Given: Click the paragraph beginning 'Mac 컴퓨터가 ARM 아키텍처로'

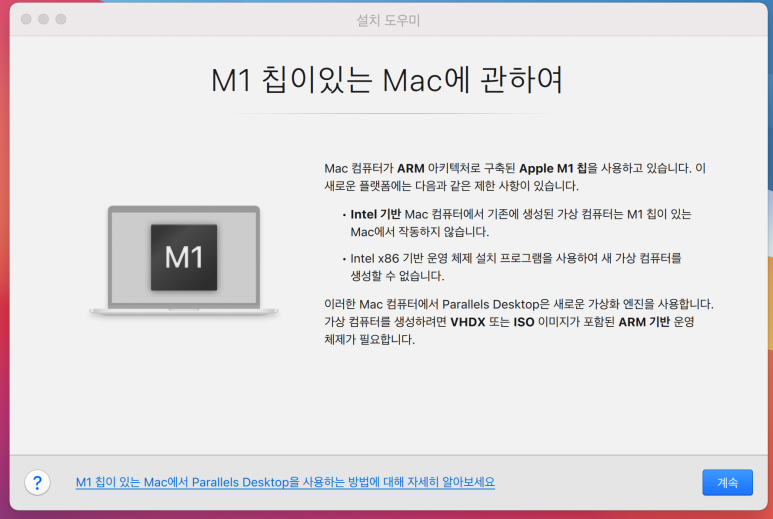Looking at the screenshot, I should point(515,177).
